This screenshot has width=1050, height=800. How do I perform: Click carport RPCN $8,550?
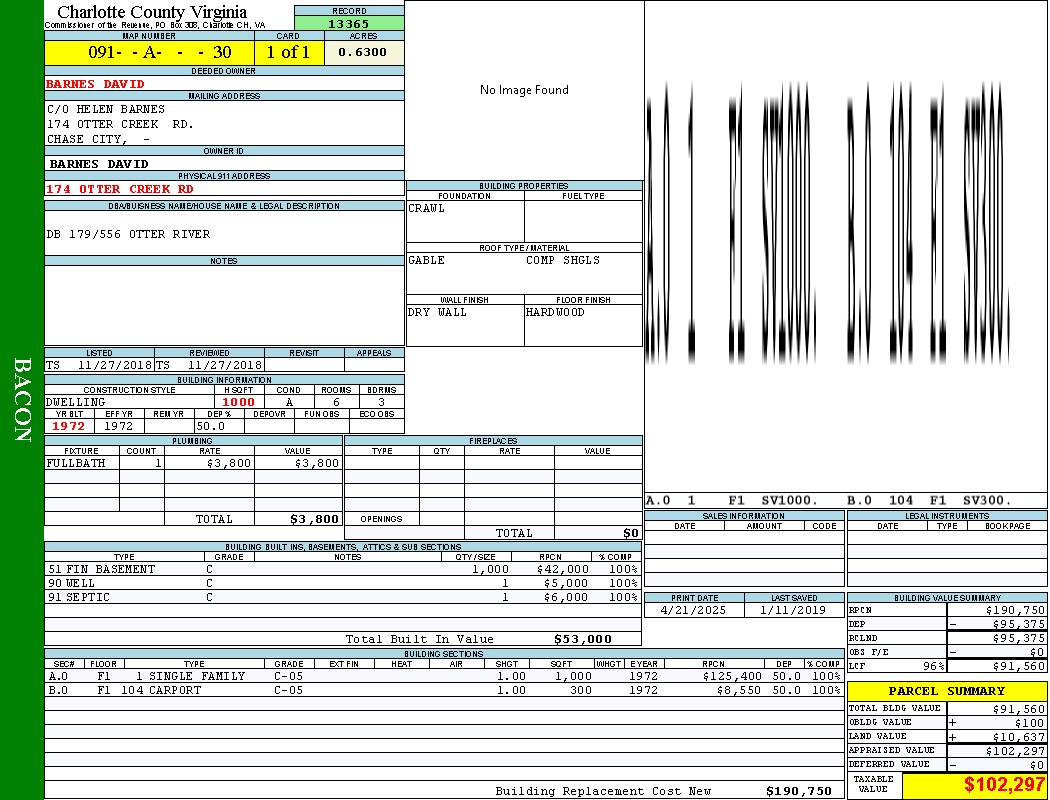coord(739,690)
